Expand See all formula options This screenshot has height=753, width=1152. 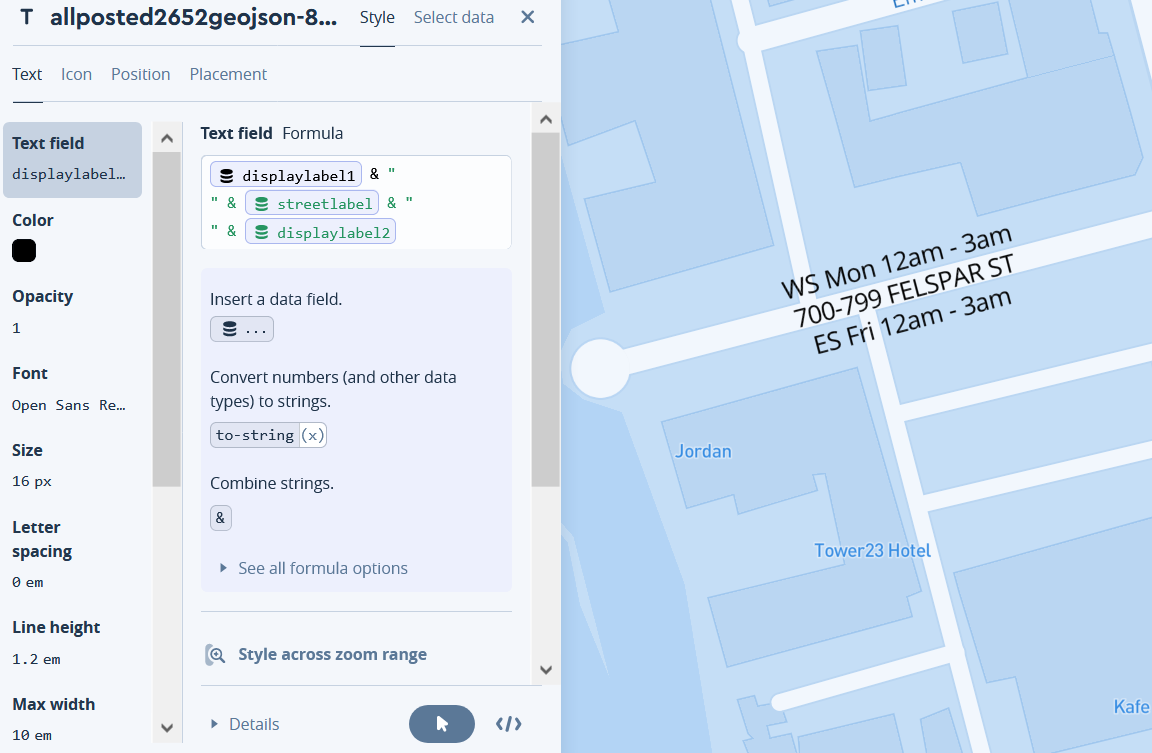314,568
